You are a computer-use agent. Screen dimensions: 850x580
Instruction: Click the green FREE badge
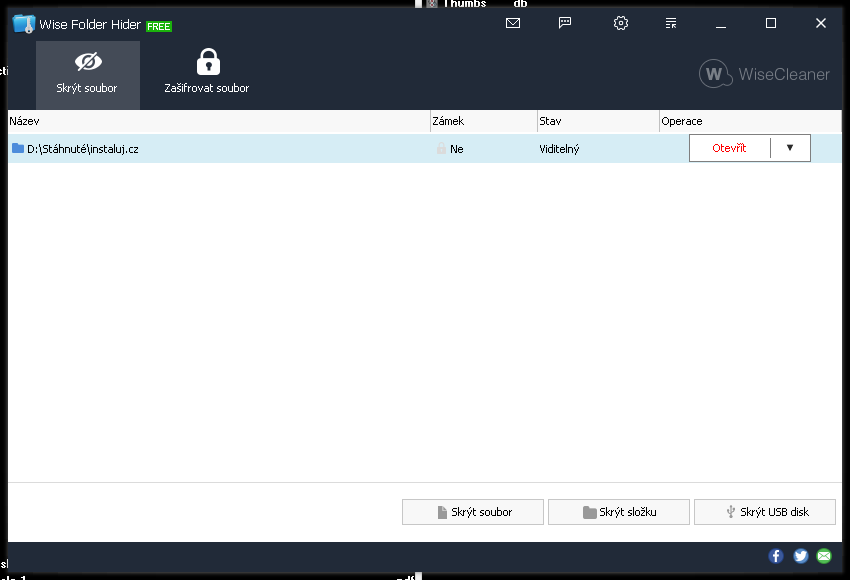[x=159, y=27]
